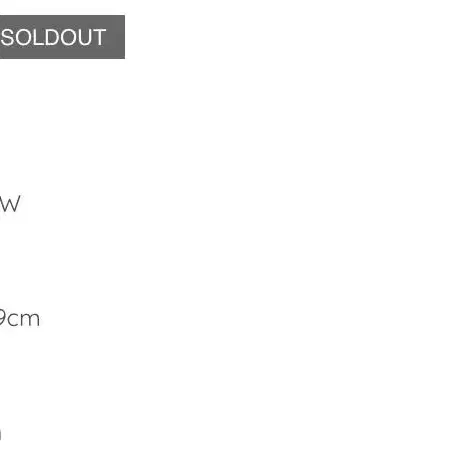Click the 'L' in the SOLDOUT badge
This screenshot has height=472, width=472.
(38, 37)
